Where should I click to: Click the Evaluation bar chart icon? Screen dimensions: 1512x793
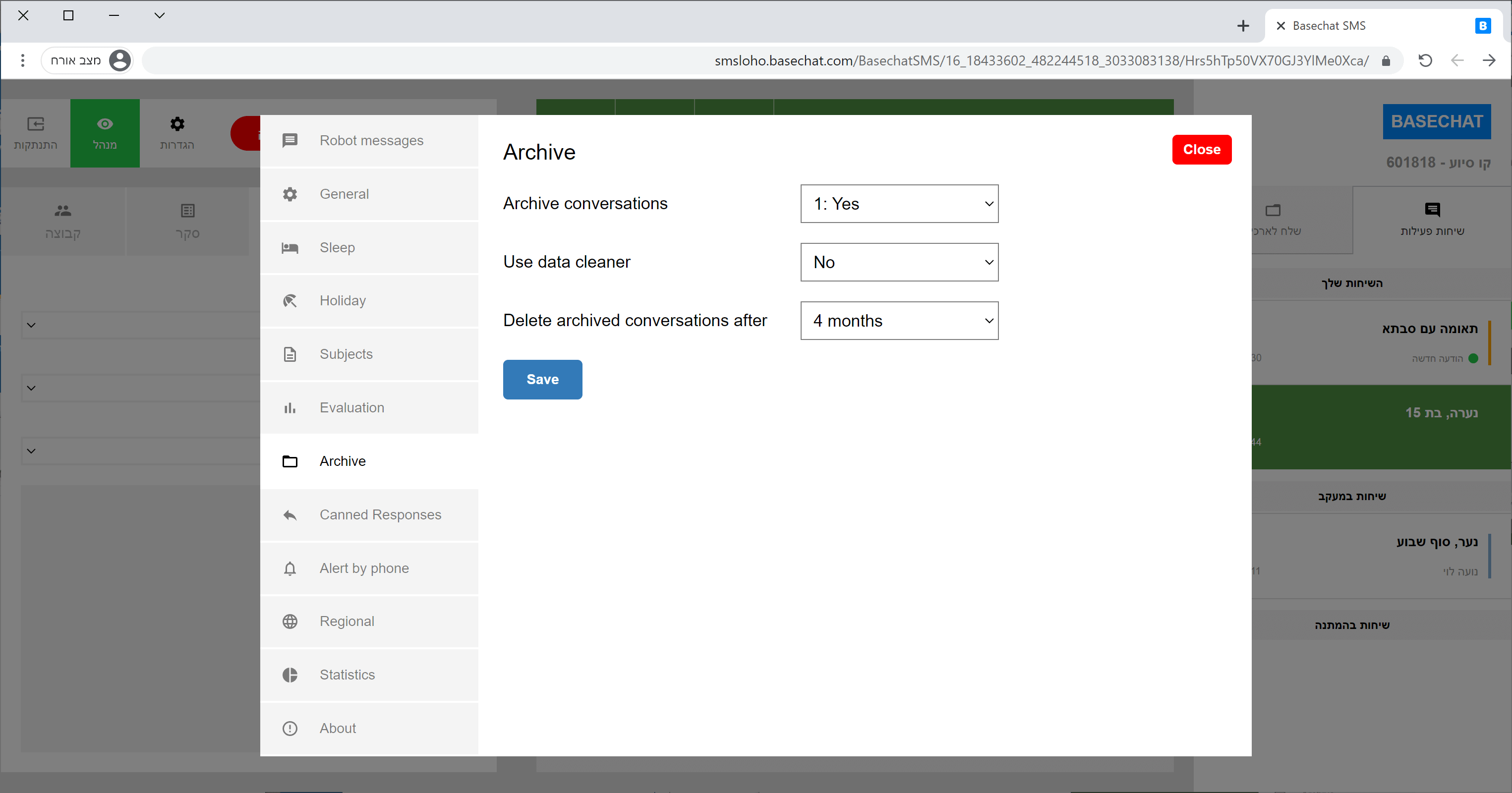click(x=290, y=408)
